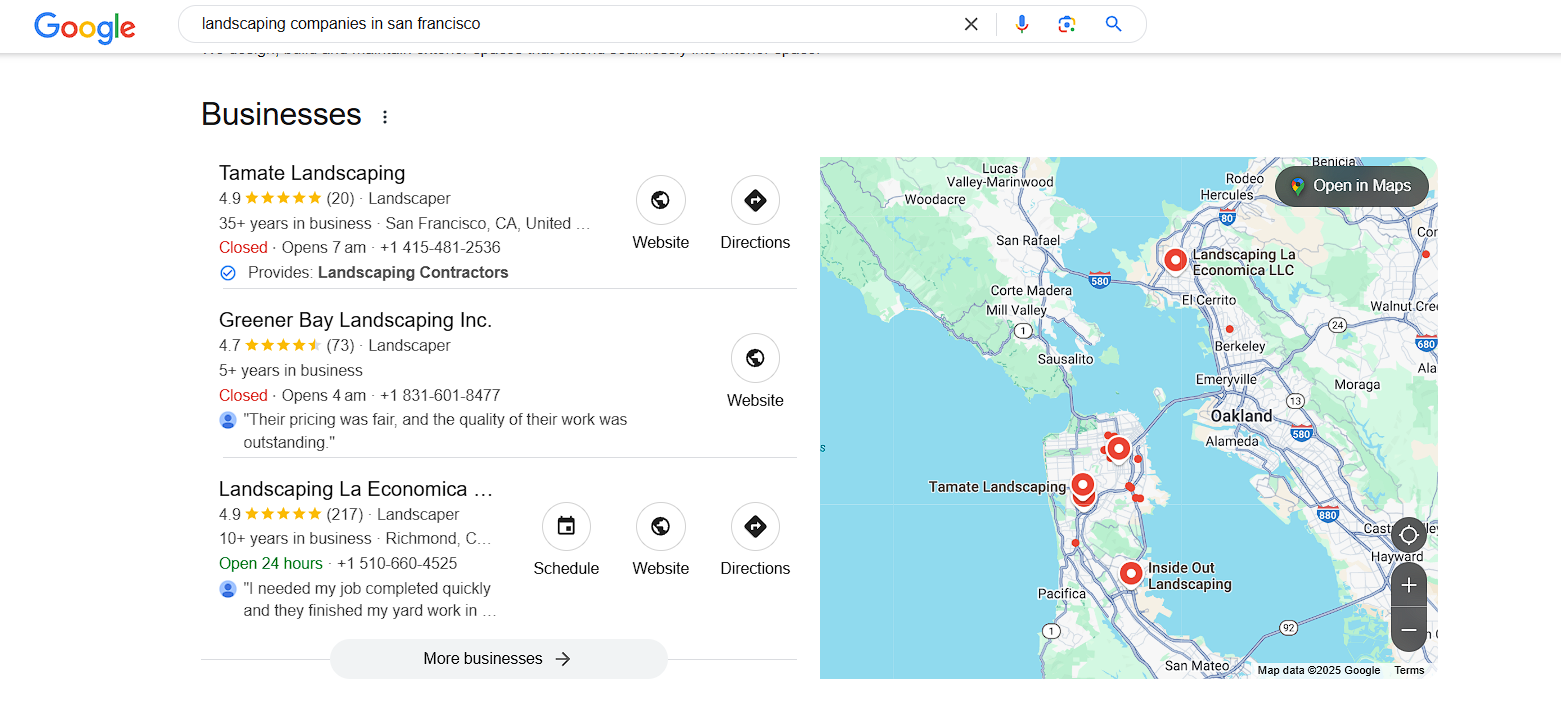Image resolution: width=1561 pixels, height=711 pixels.
Task: Select the Berkeley label on the map
Action: [x=1239, y=346]
